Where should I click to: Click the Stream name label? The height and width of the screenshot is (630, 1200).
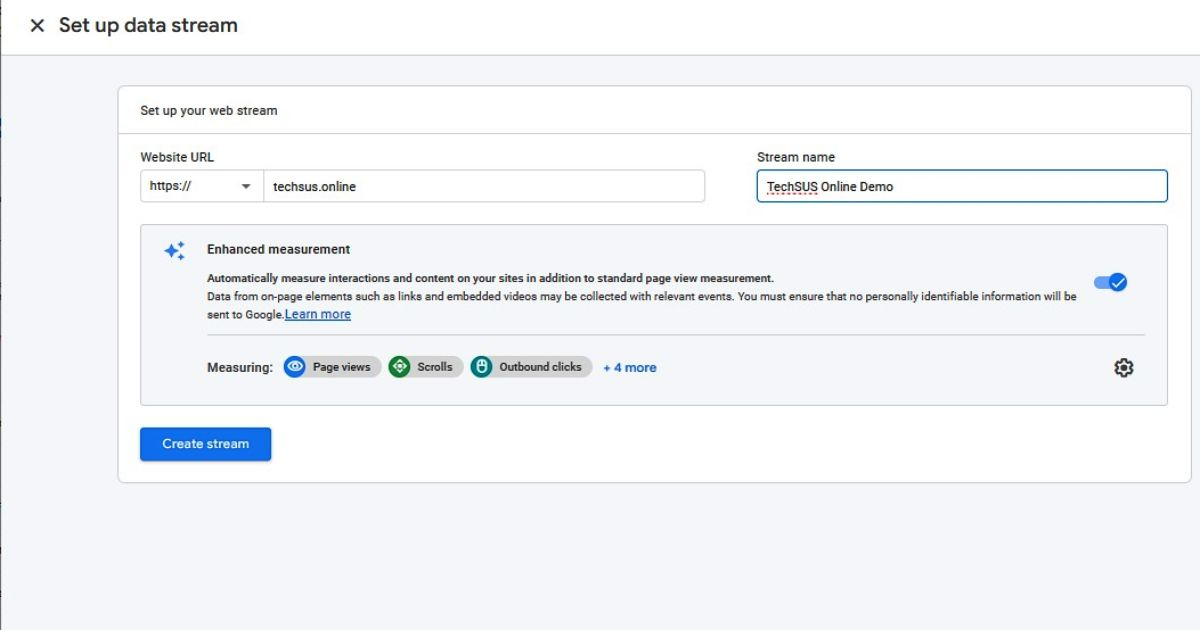click(796, 157)
